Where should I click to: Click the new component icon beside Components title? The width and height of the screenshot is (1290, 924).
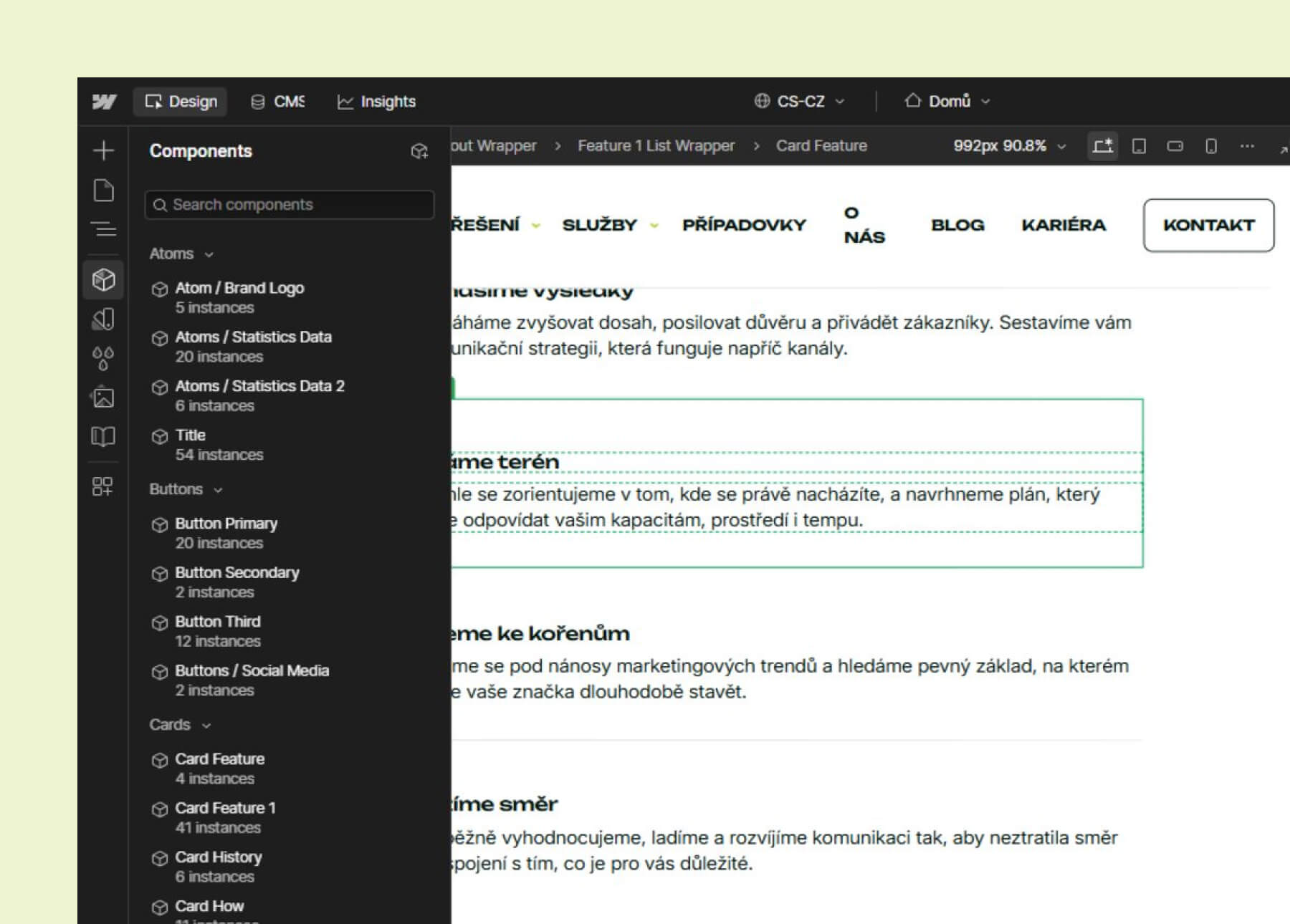[419, 151]
